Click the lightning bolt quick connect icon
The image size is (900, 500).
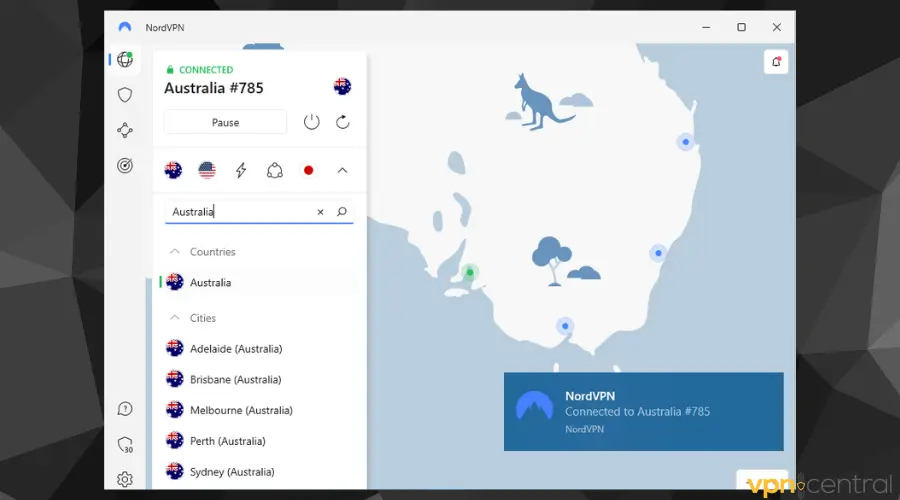[241, 170]
